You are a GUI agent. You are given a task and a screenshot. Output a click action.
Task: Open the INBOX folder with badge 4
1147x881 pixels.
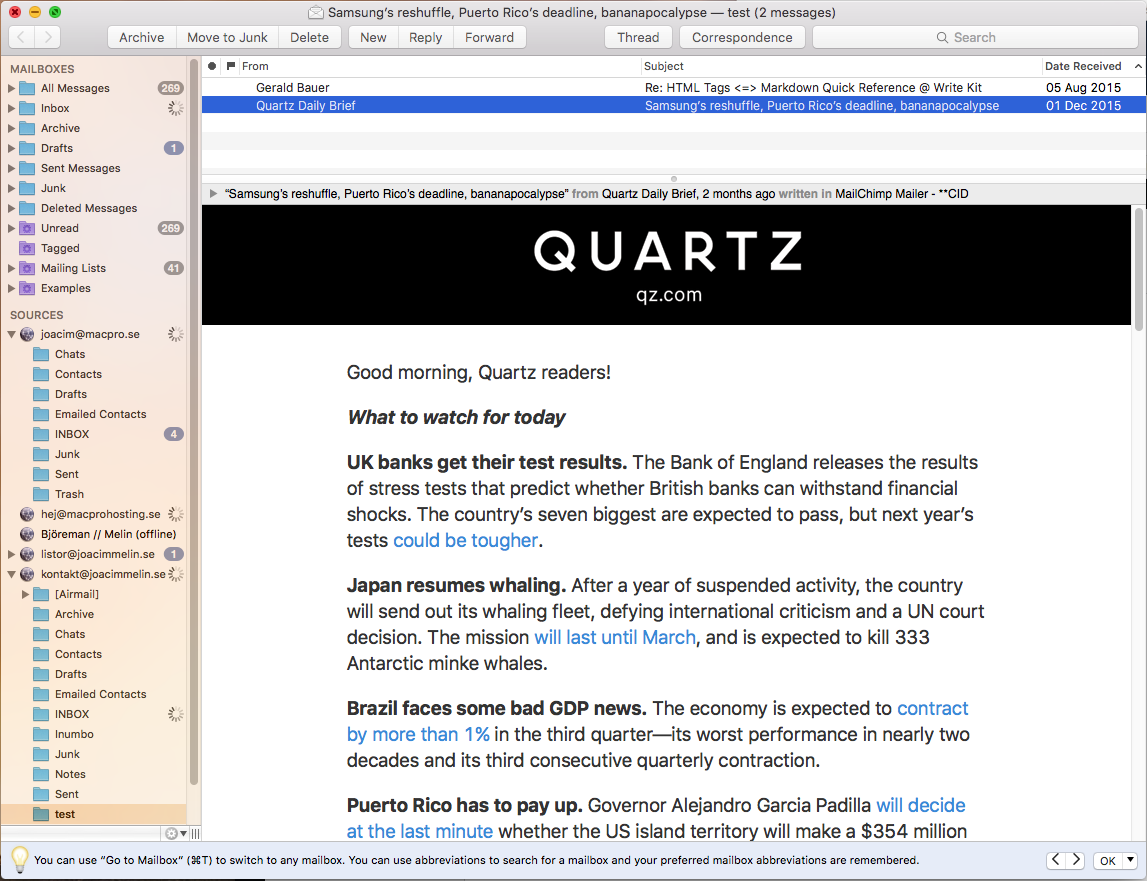tap(94, 434)
